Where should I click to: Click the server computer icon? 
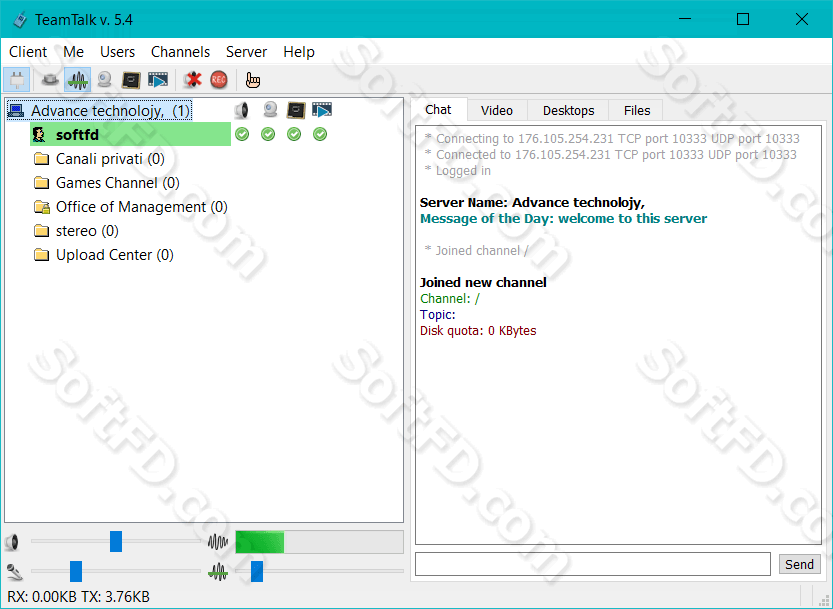(x=16, y=111)
